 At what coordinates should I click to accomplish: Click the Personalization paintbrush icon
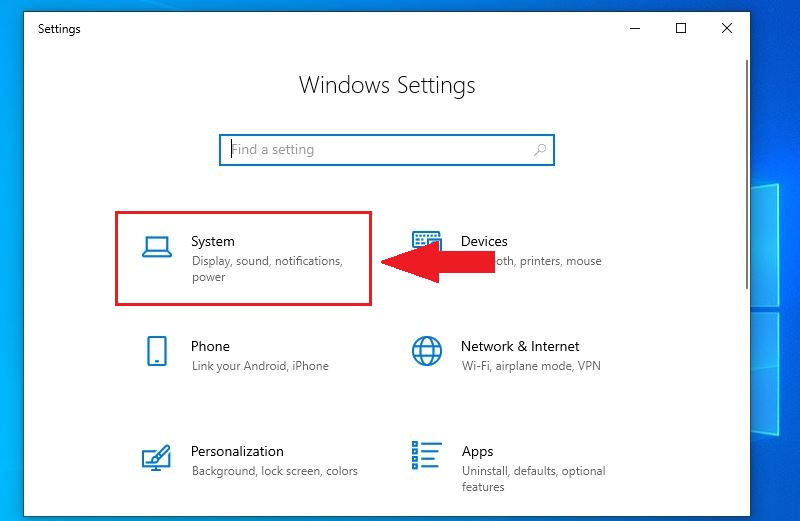pos(157,458)
